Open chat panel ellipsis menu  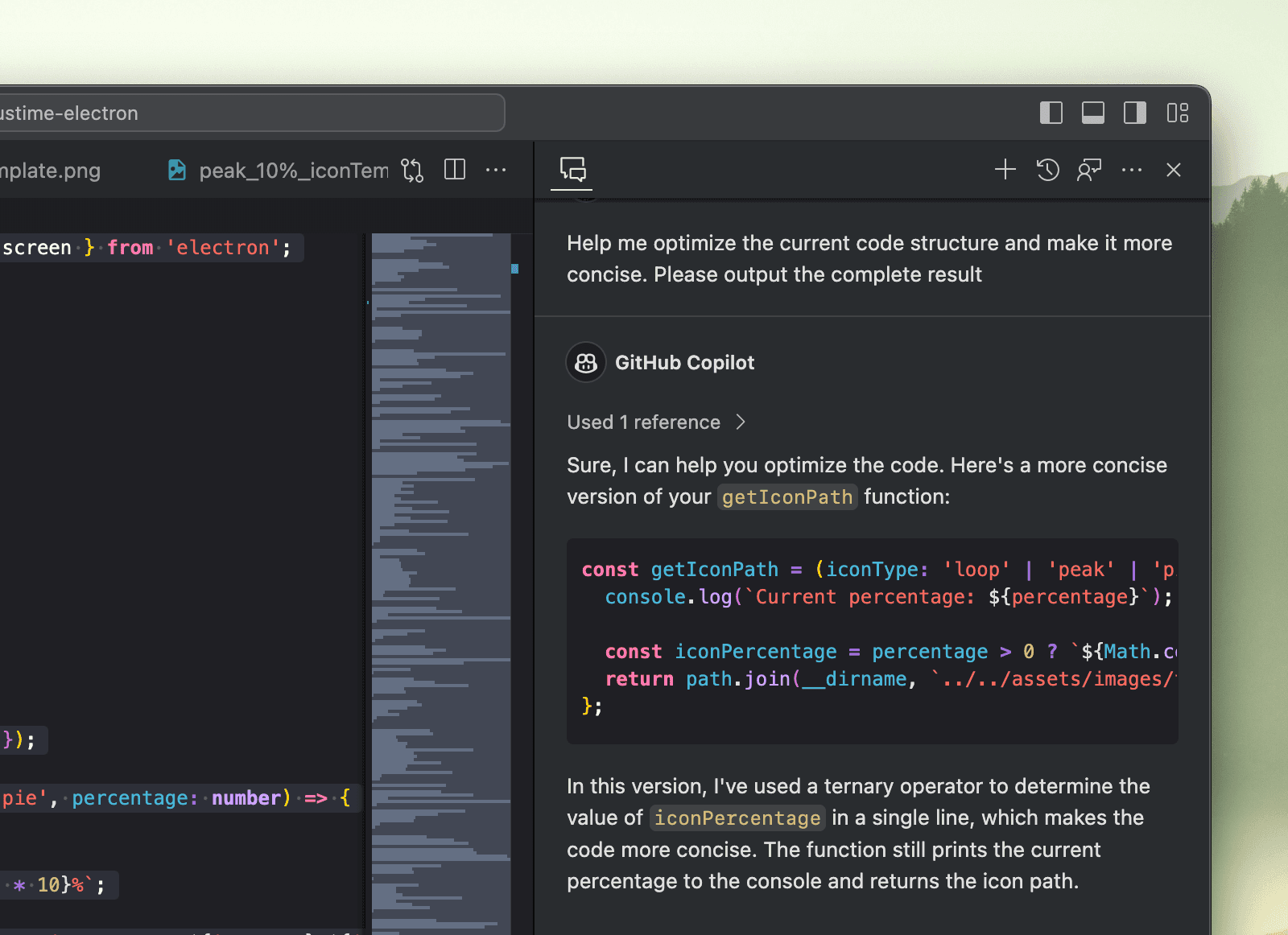tap(1132, 170)
